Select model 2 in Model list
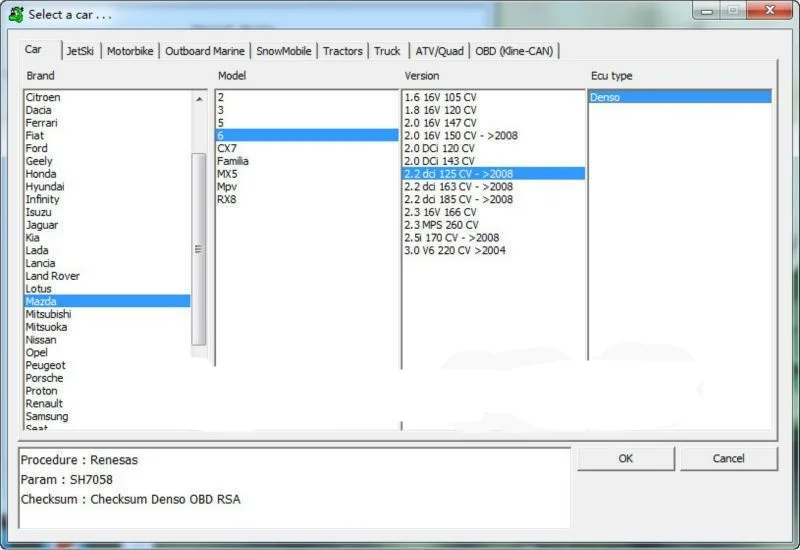The image size is (800, 550). pyautogui.click(x=307, y=97)
